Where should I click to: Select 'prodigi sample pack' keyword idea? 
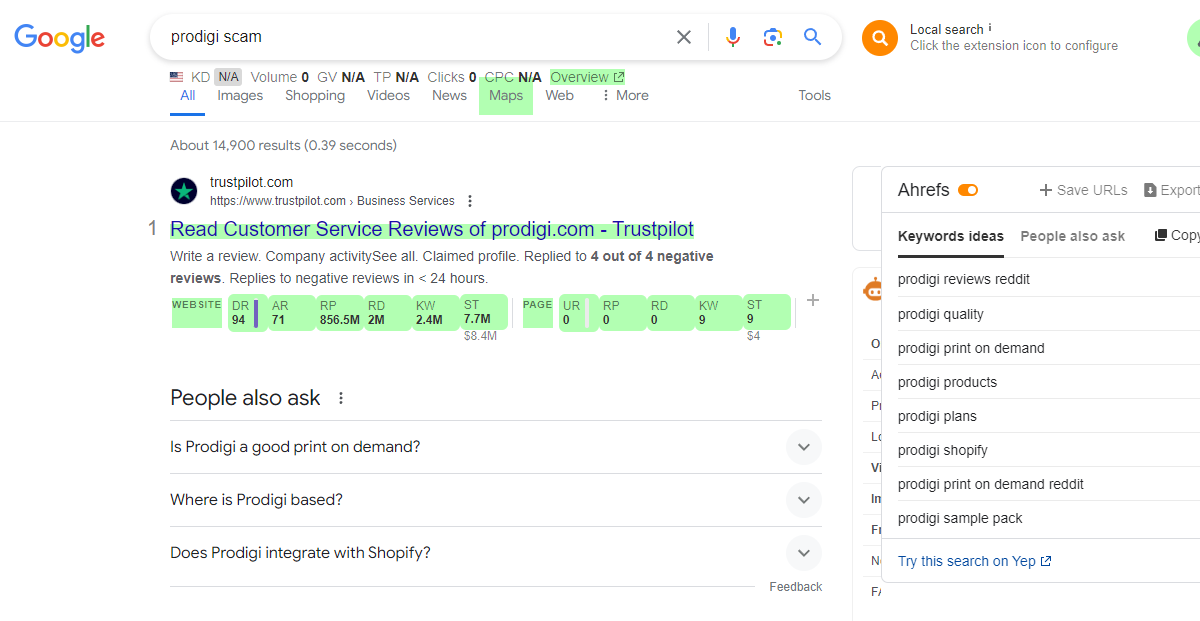point(960,518)
